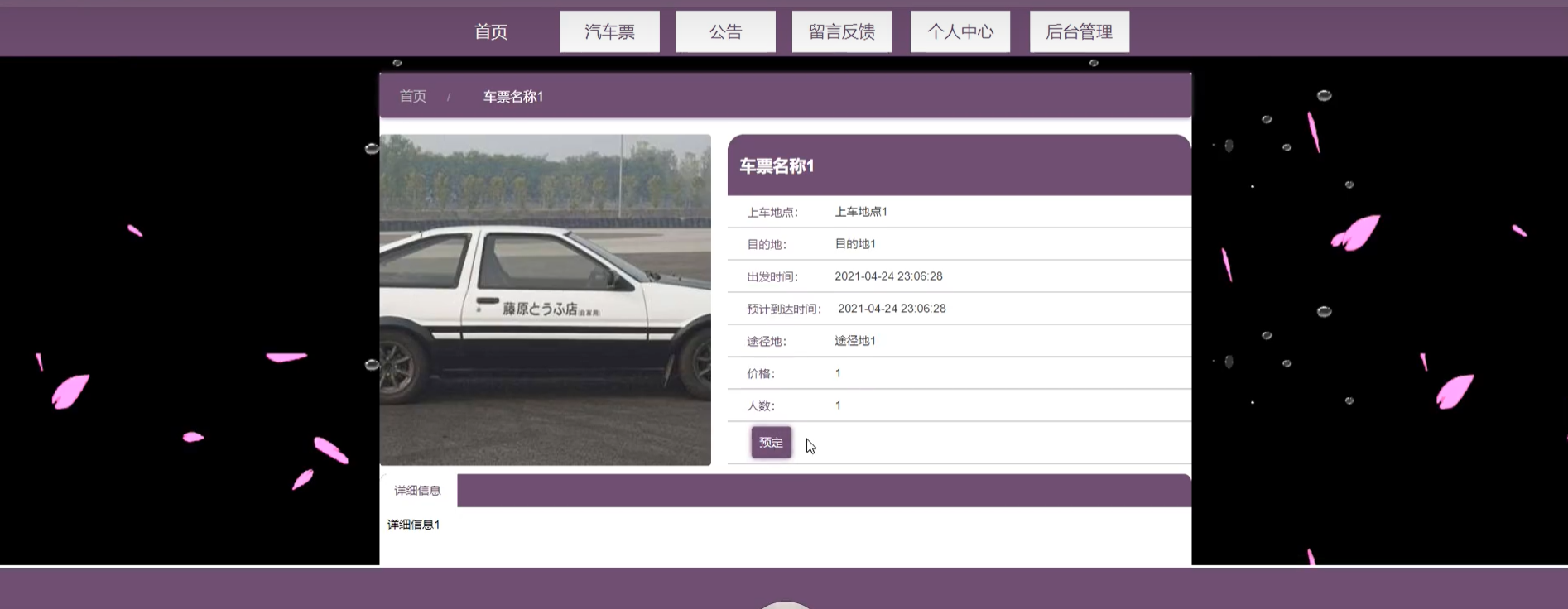
Task: Click the 人数: label
Action: click(761, 406)
